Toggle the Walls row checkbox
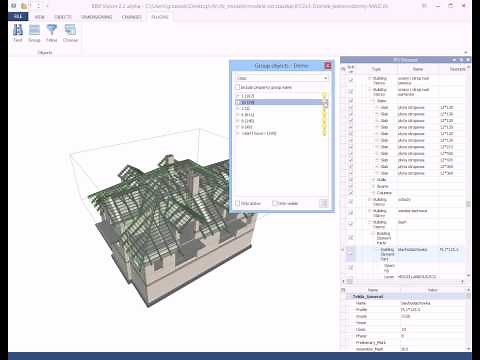The width and height of the screenshot is (480, 360). tap(350, 180)
